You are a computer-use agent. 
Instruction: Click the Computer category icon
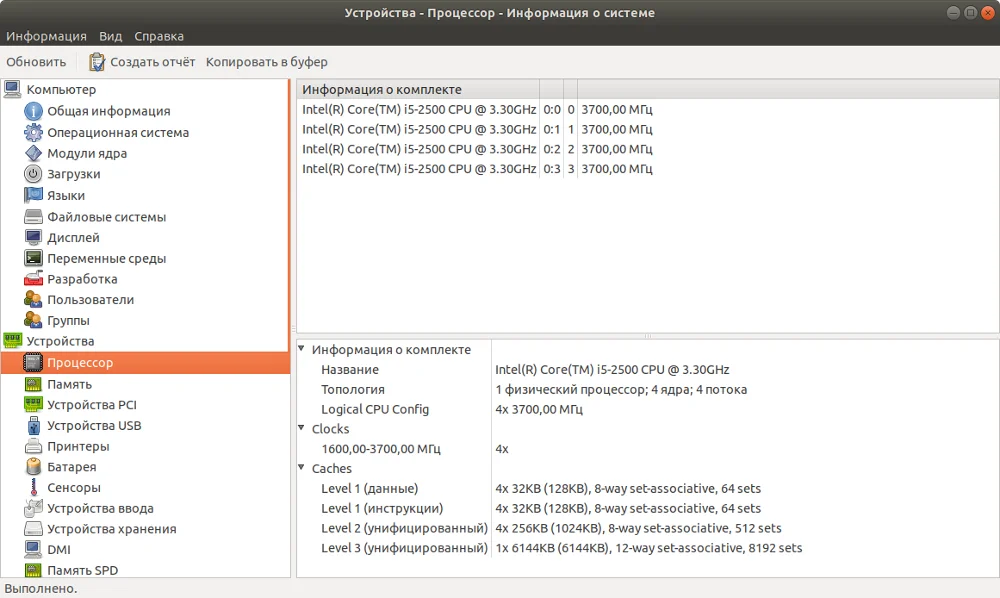(12, 89)
